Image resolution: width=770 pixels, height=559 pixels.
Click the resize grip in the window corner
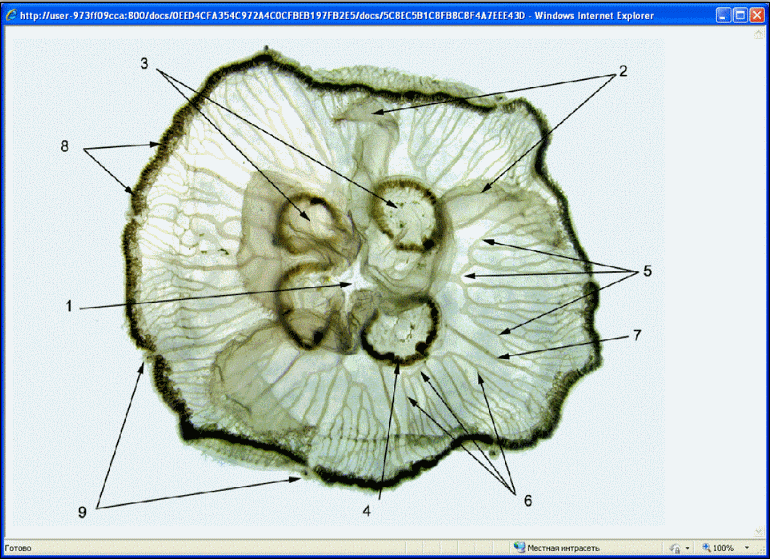tap(761, 550)
